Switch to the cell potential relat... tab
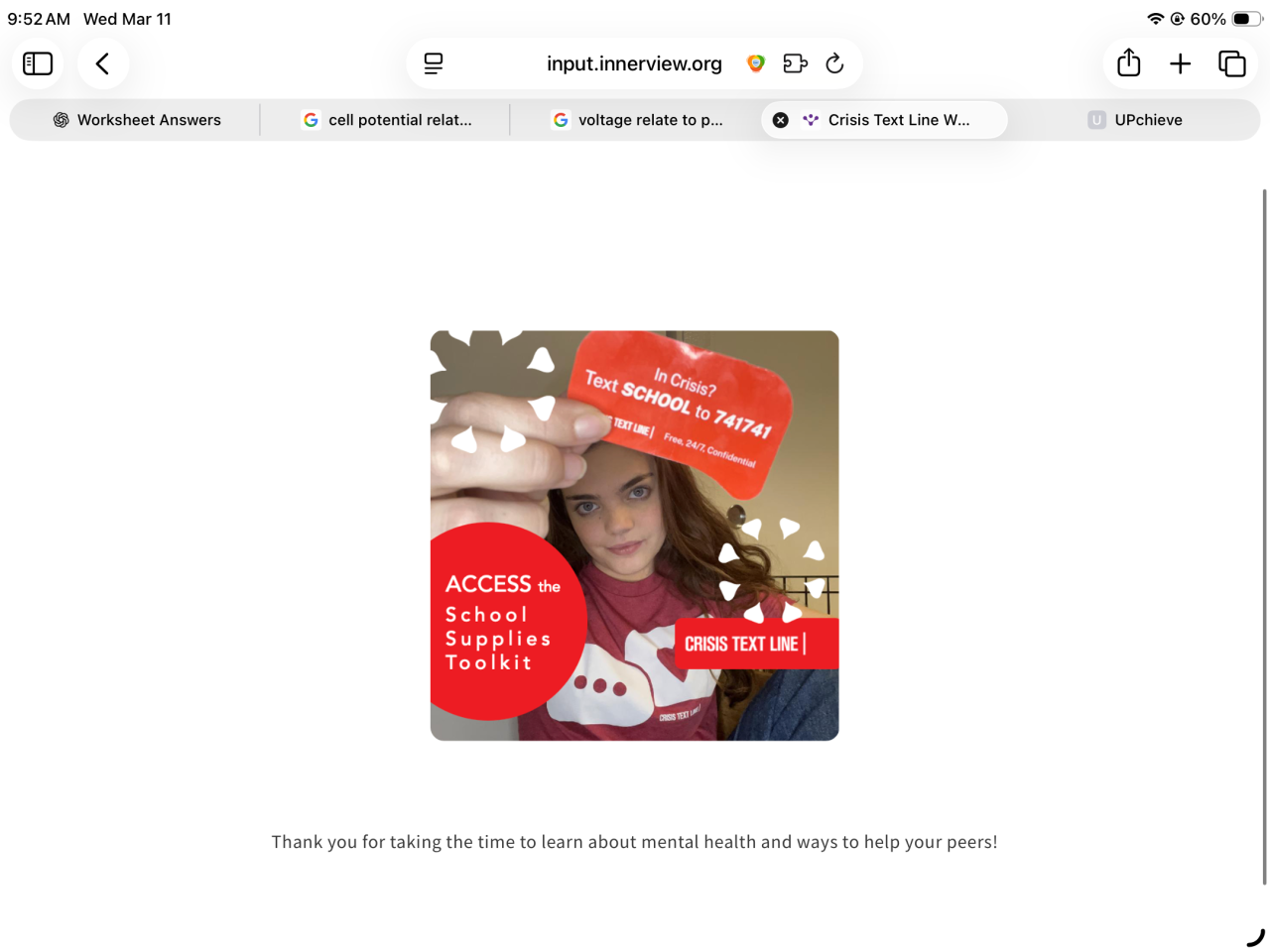 coord(387,120)
